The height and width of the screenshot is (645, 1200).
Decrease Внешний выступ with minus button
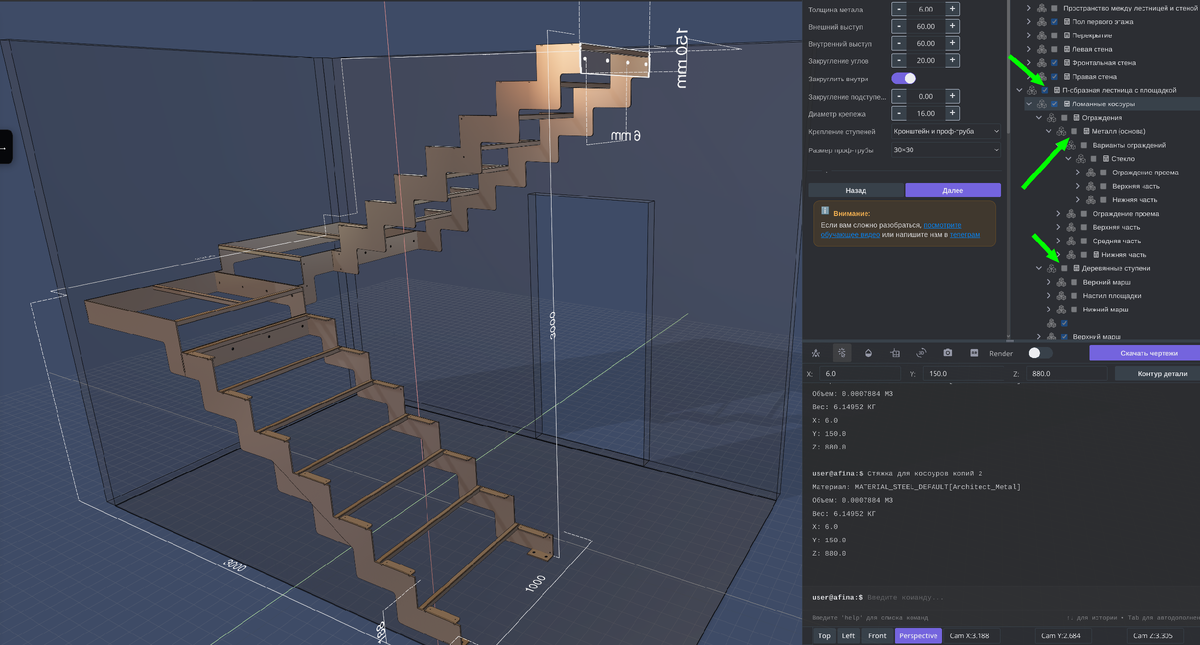tap(898, 26)
